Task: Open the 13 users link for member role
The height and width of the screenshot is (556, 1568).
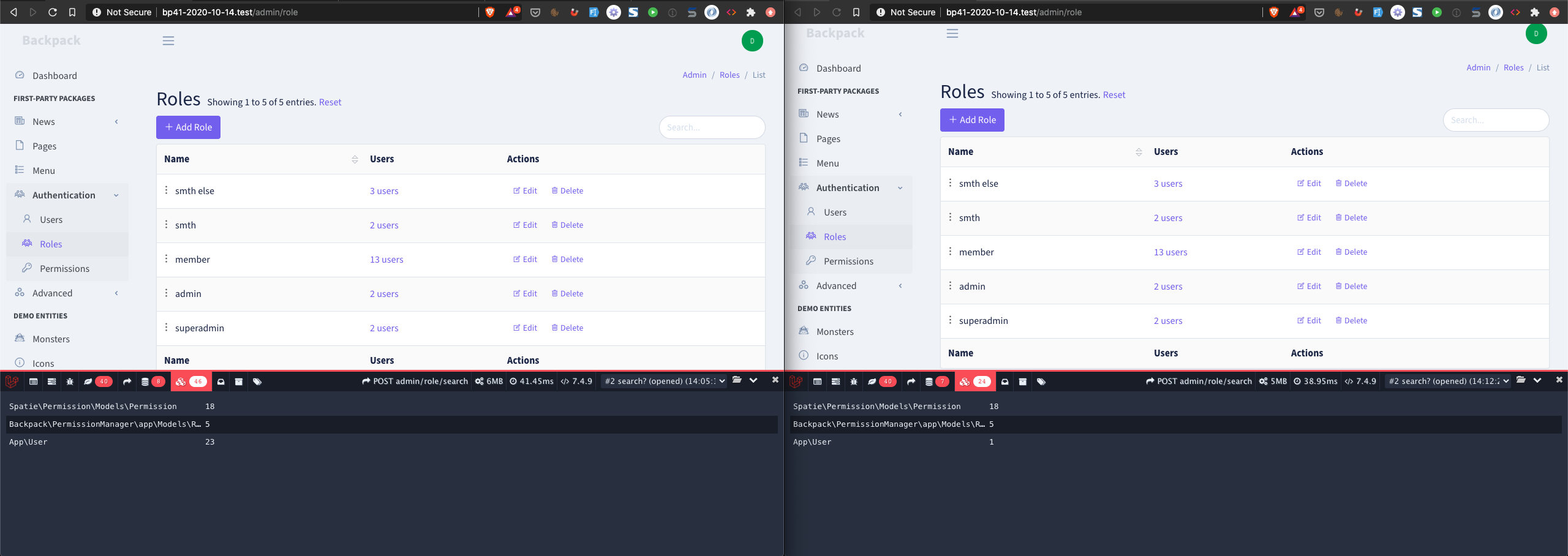Action: [386, 259]
